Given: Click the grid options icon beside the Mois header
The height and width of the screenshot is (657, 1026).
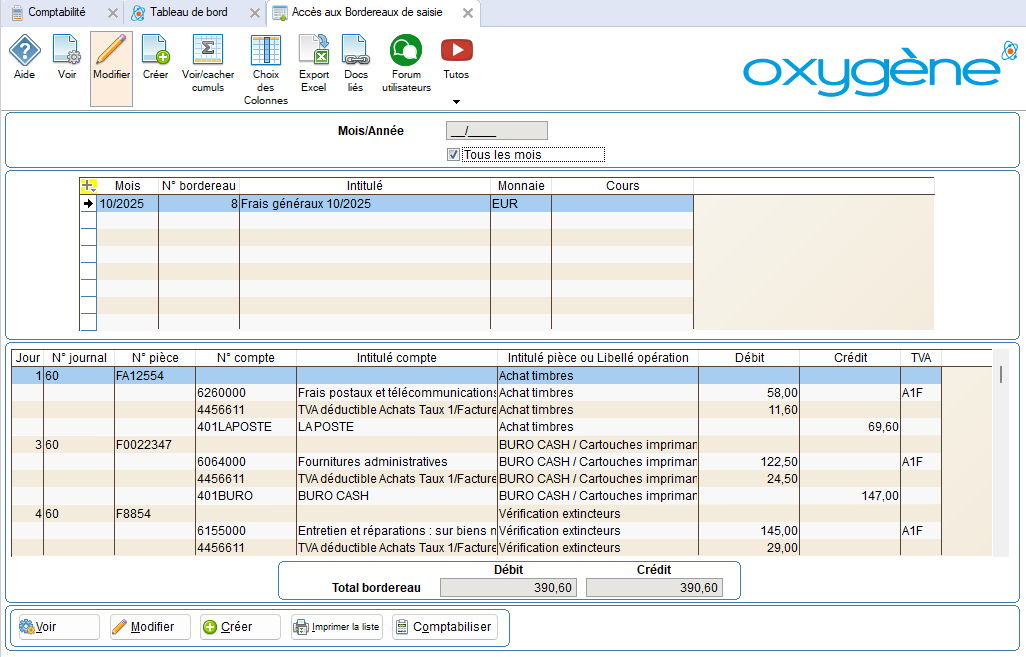Looking at the screenshot, I should [x=88, y=186].
